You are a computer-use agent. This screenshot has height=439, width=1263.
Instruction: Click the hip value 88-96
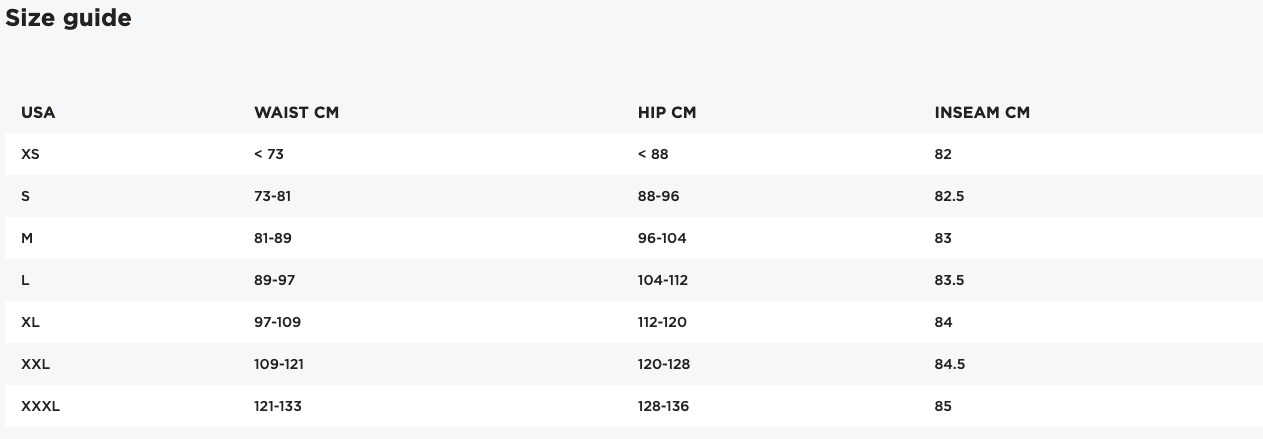pos(658,196)
